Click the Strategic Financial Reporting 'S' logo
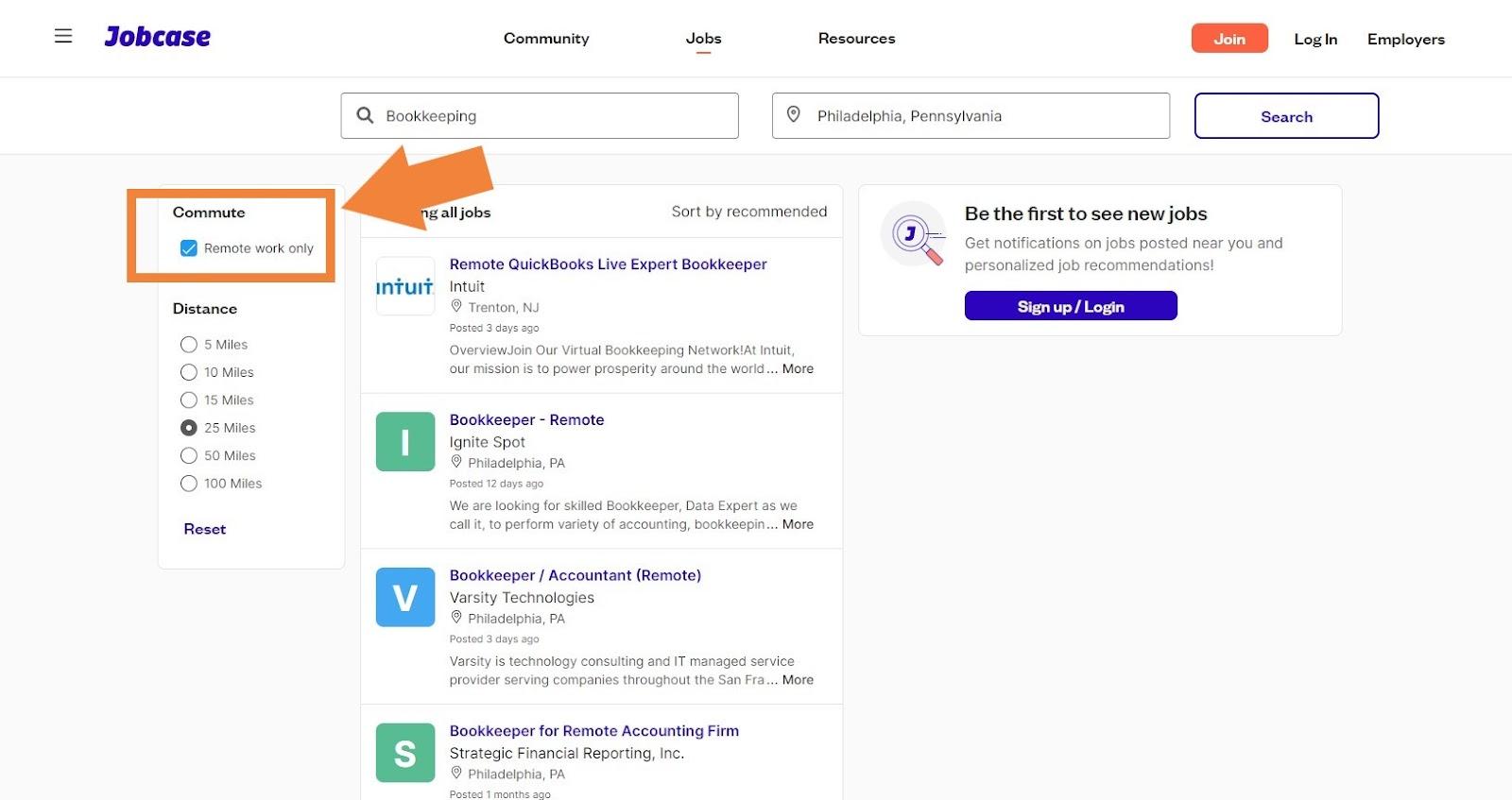The width and height of the screenshot is (1512, 800). (405, 753)
